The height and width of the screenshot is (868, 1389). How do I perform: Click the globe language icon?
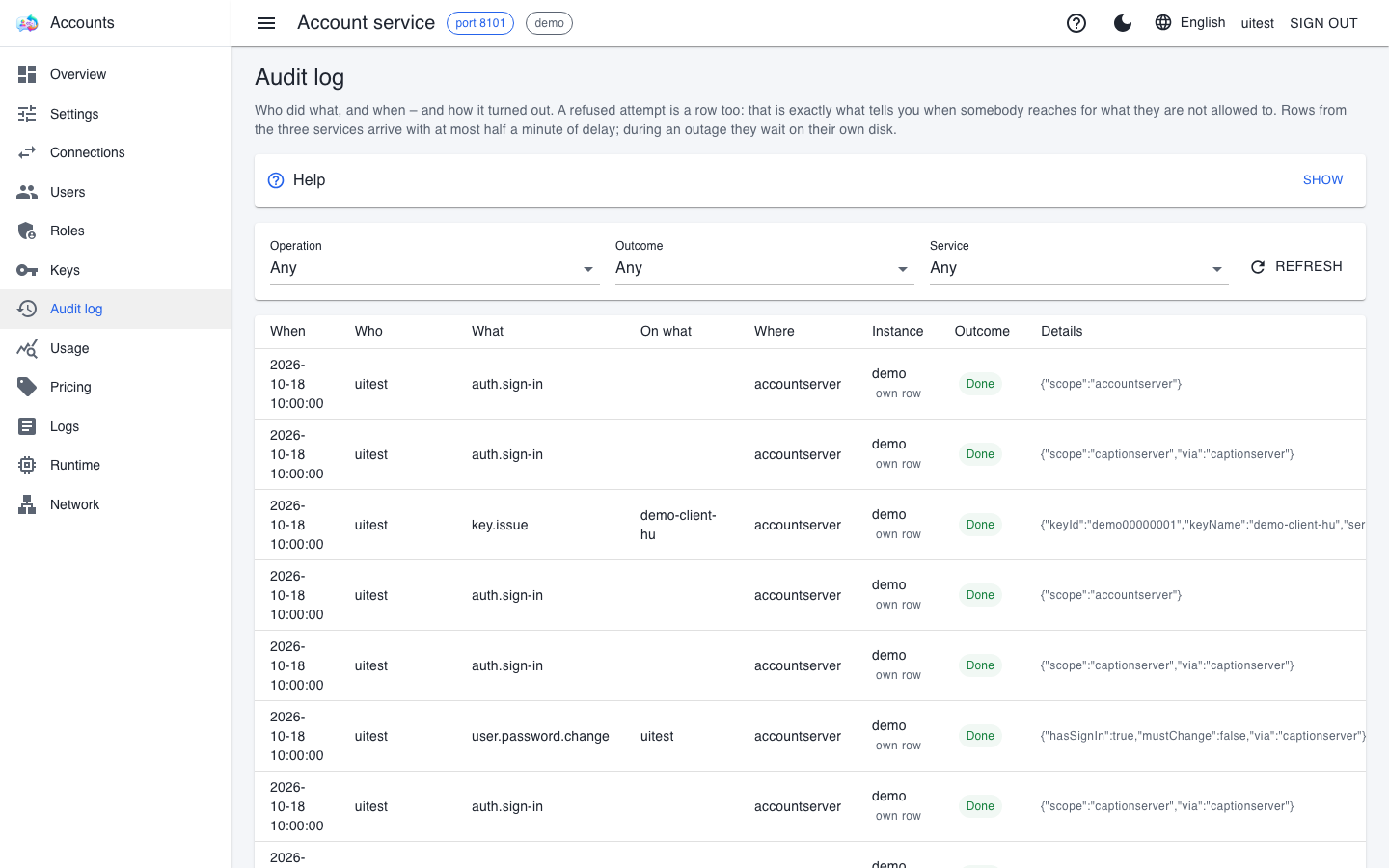pos(1163,22)
